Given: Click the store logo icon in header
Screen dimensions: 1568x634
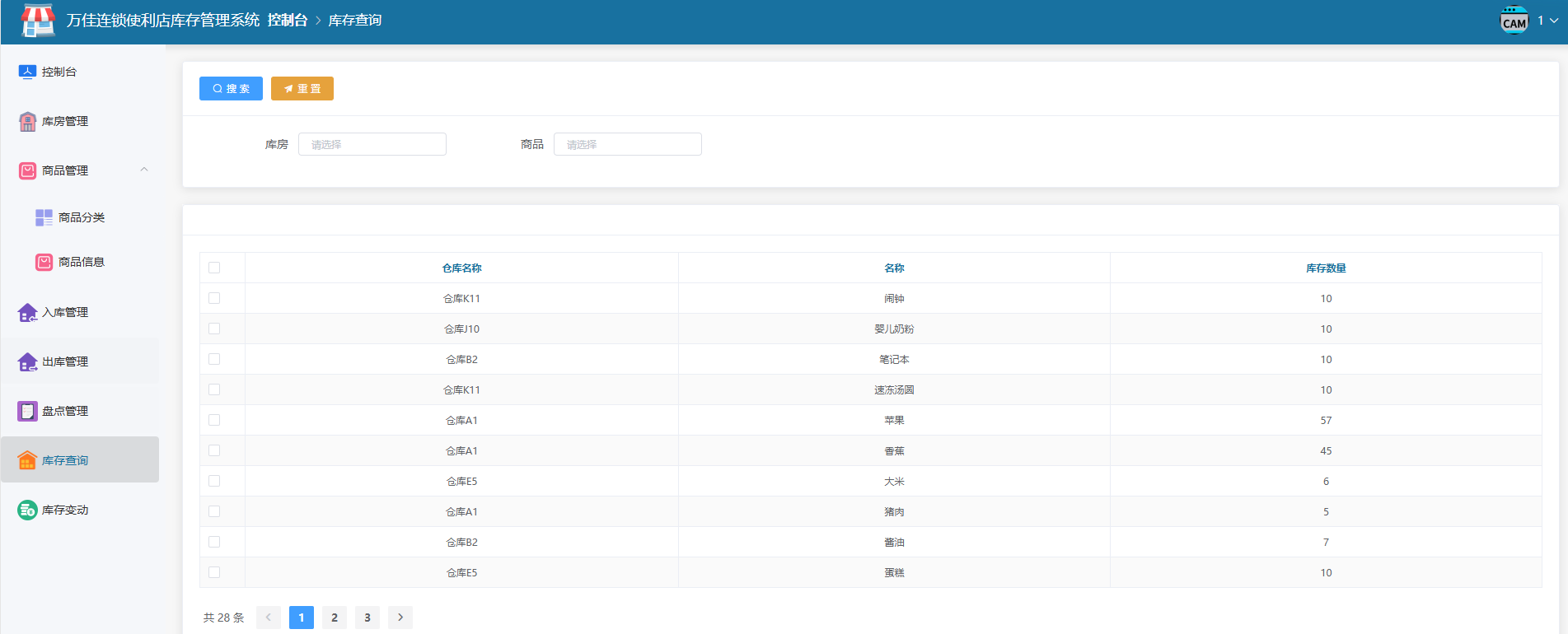Looking at the screenshot, I should [38, 21].
